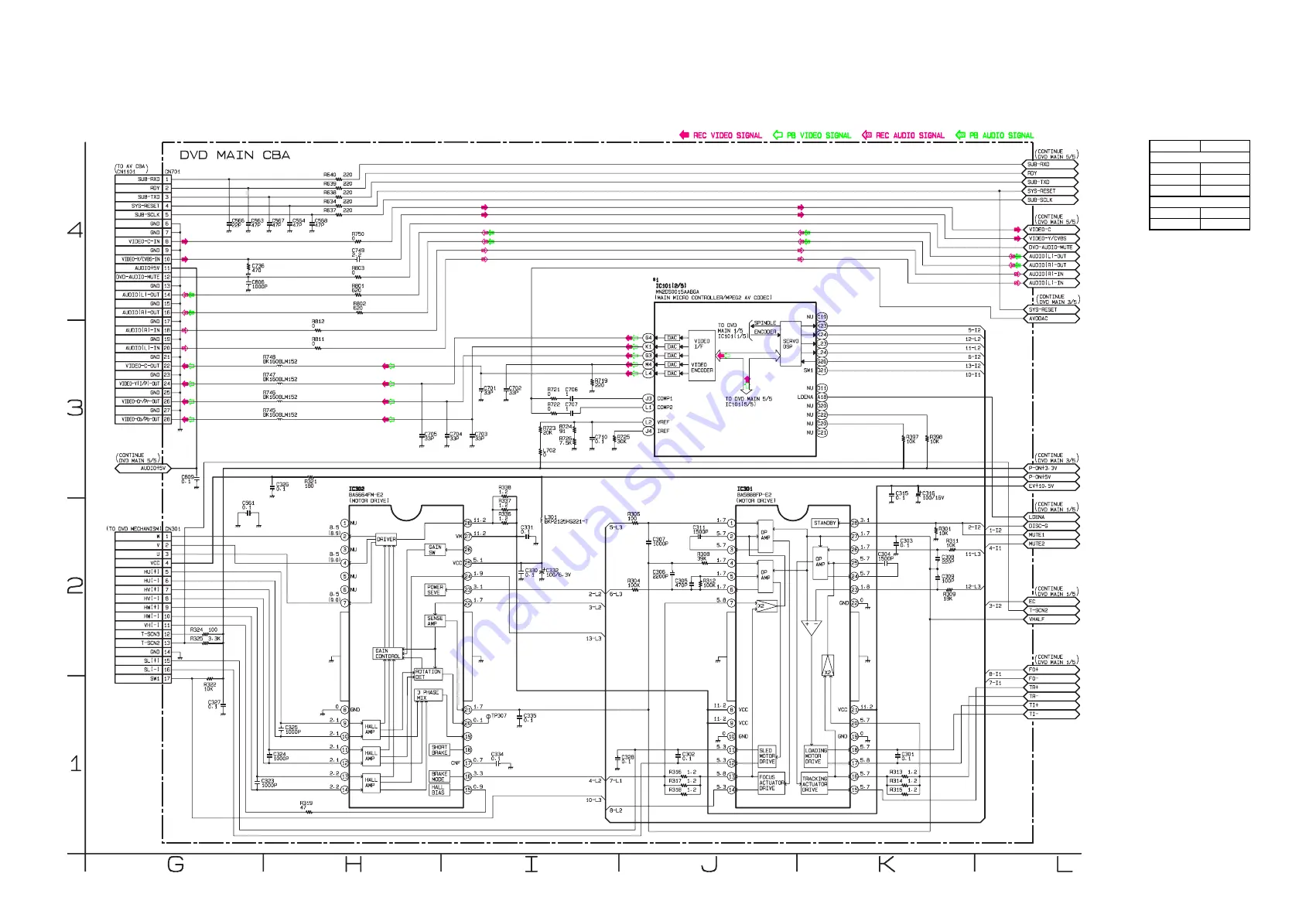The image size is (1316, 921).
Task: Click the LDENA output connector tag
Action: pos(1051,517)
